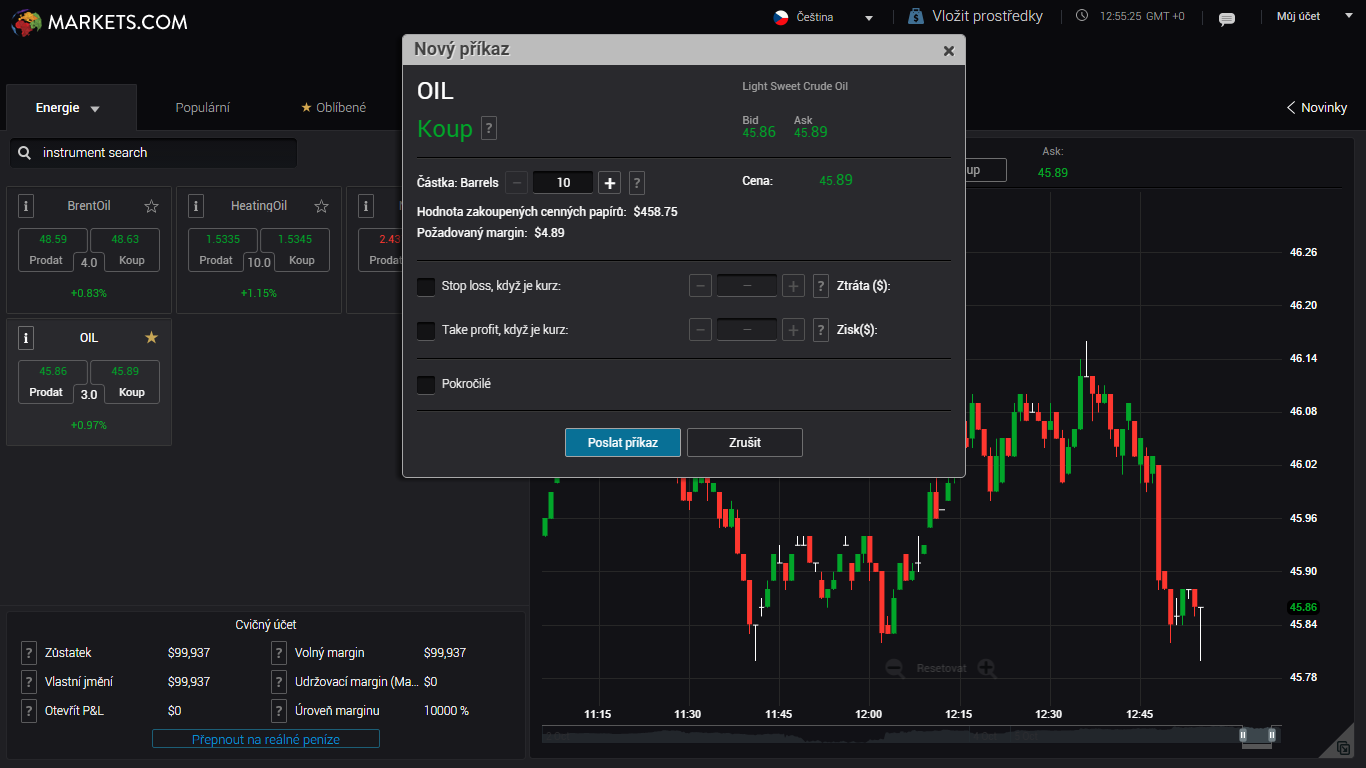
Task: Open help icon for Zůstatek
Action: pyautogui.click(x=29, y=653)
